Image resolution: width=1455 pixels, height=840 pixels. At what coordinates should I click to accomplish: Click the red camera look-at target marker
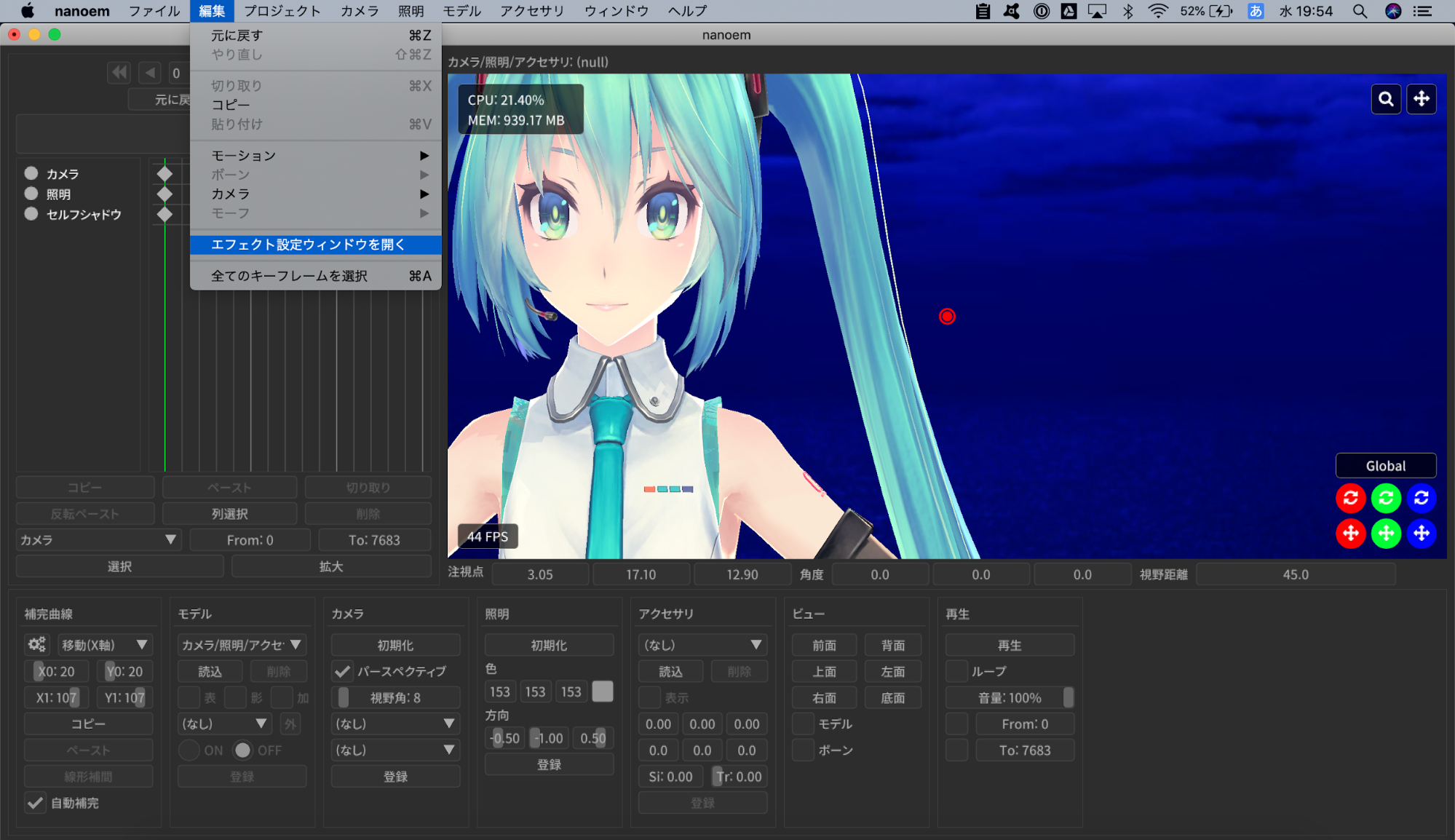pyautogui.click(x=947, y=317)
